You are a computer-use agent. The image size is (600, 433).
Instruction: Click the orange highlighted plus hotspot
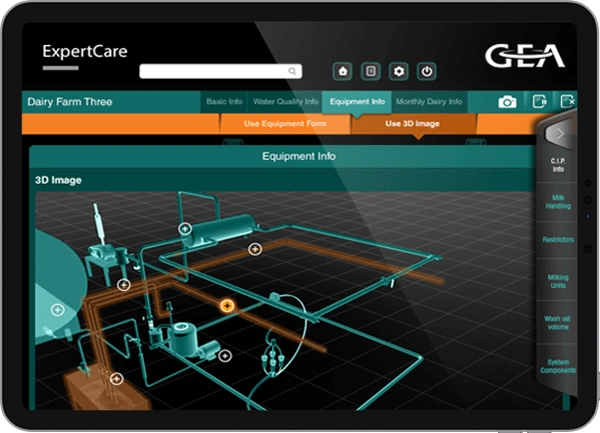(x=227, y=305)
